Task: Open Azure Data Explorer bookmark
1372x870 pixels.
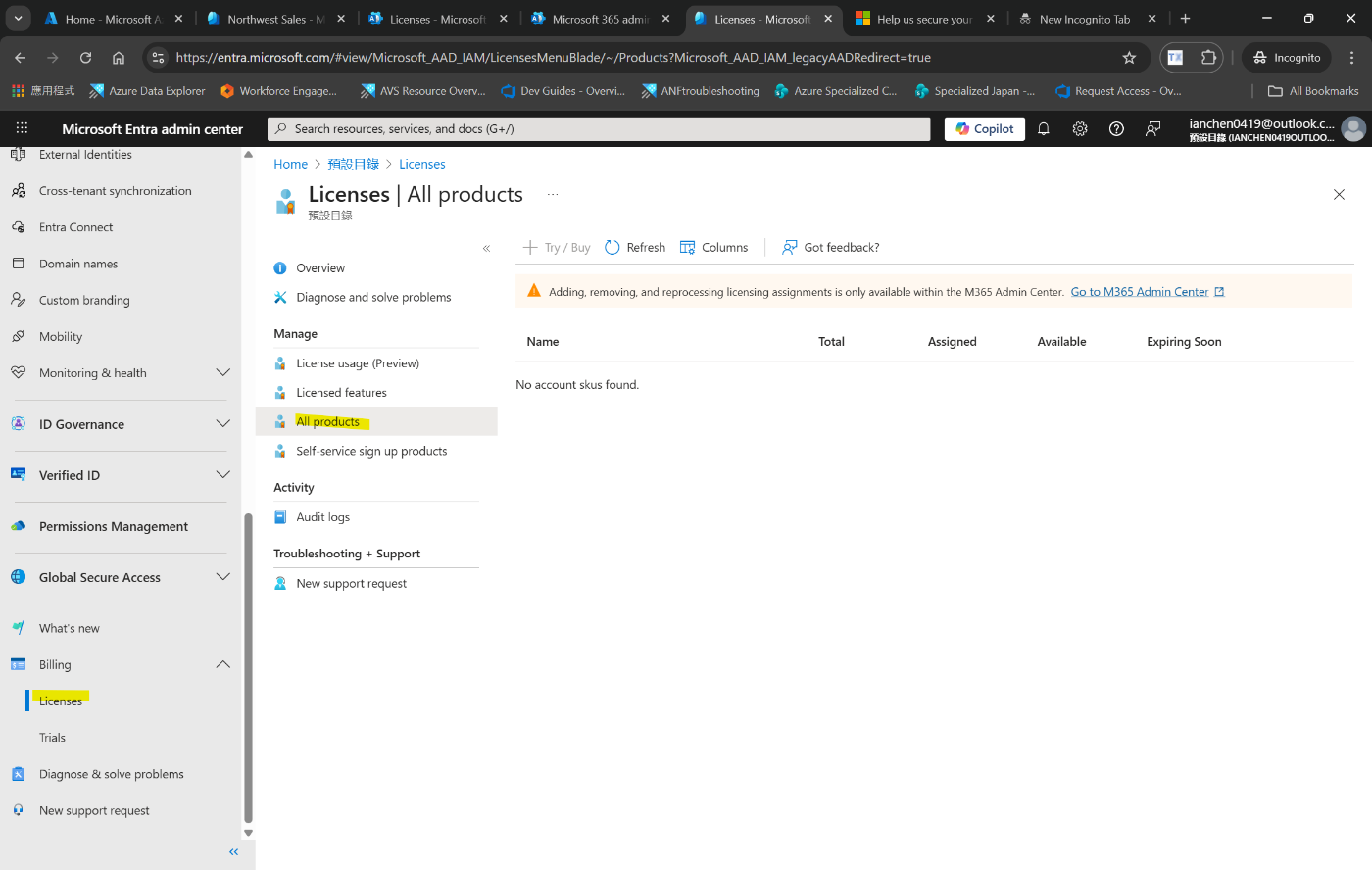Action: point(147,91)
